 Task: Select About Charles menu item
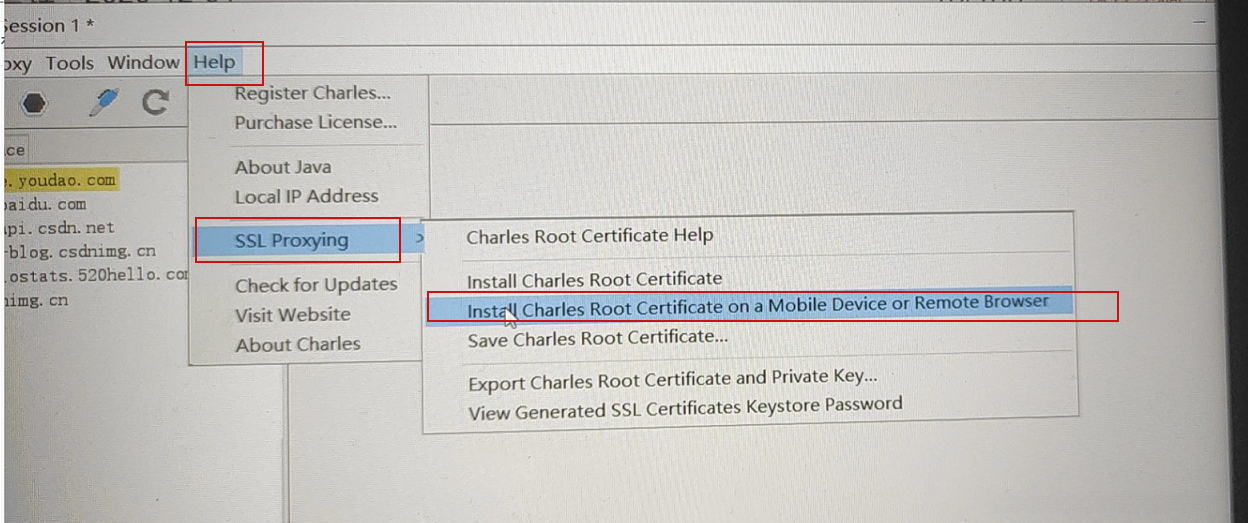[298, 344]
